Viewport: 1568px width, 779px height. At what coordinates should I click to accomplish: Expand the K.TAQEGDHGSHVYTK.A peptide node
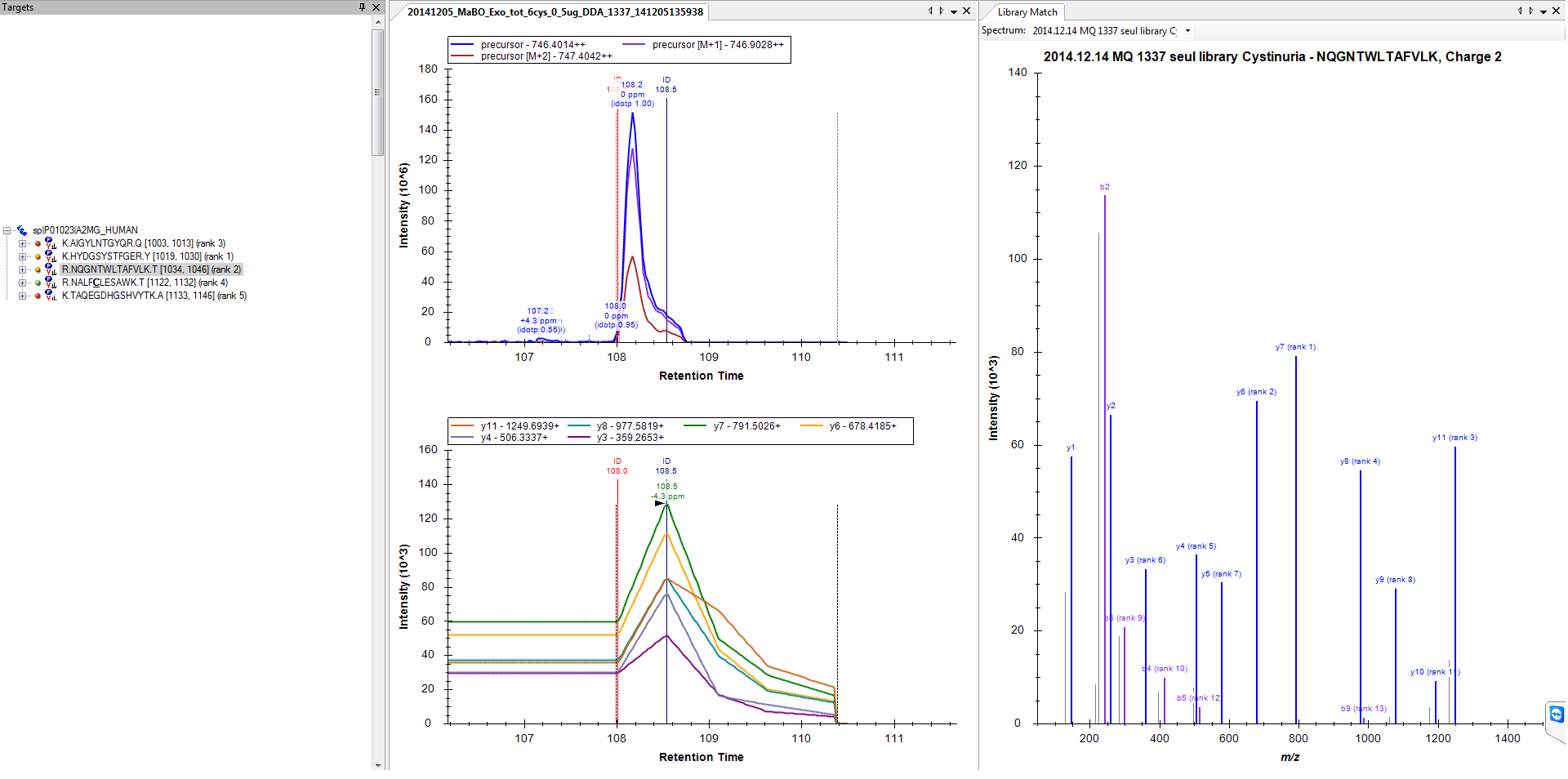click(22, 296)
